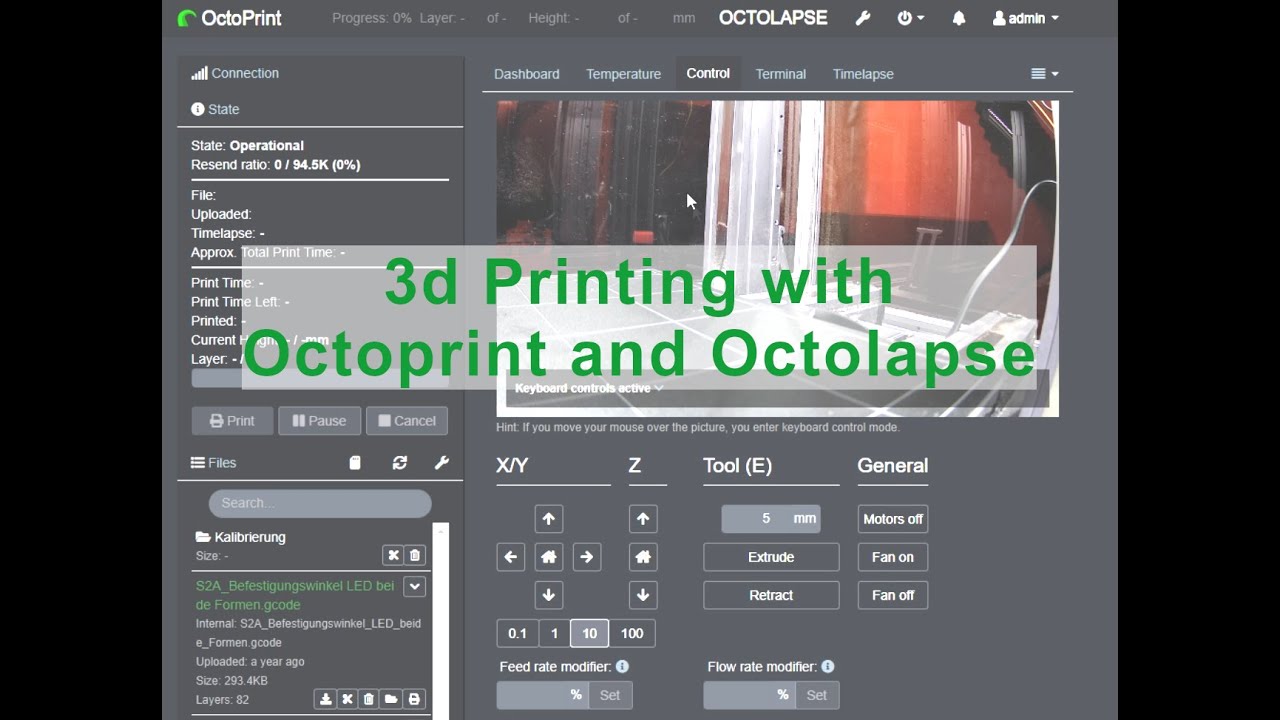The image size is (1280, 720).
Task: Expand the Connection panel
Action: 235,73
